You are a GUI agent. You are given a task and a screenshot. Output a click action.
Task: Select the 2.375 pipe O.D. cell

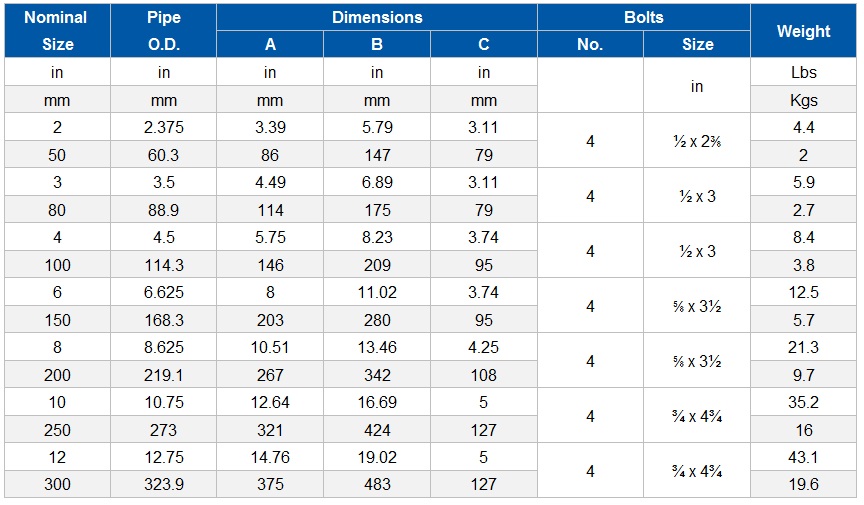[164, 127]
